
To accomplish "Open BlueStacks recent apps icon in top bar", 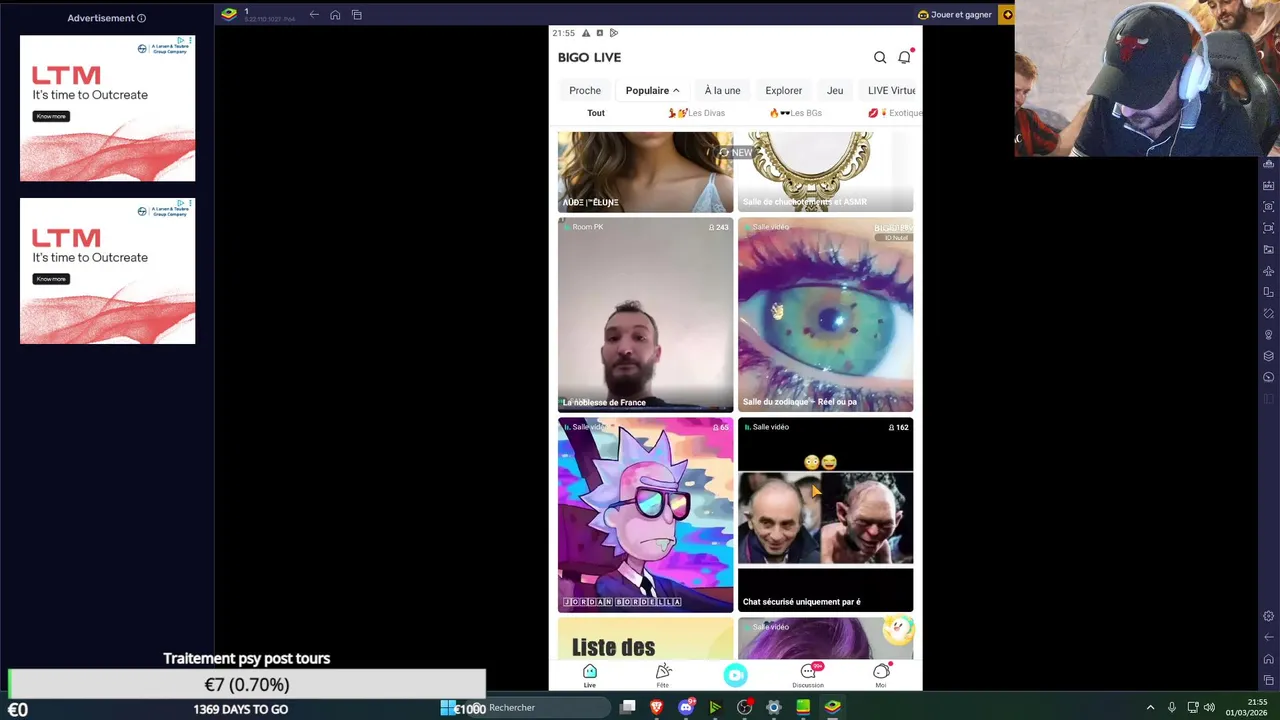I will (357, 15).
